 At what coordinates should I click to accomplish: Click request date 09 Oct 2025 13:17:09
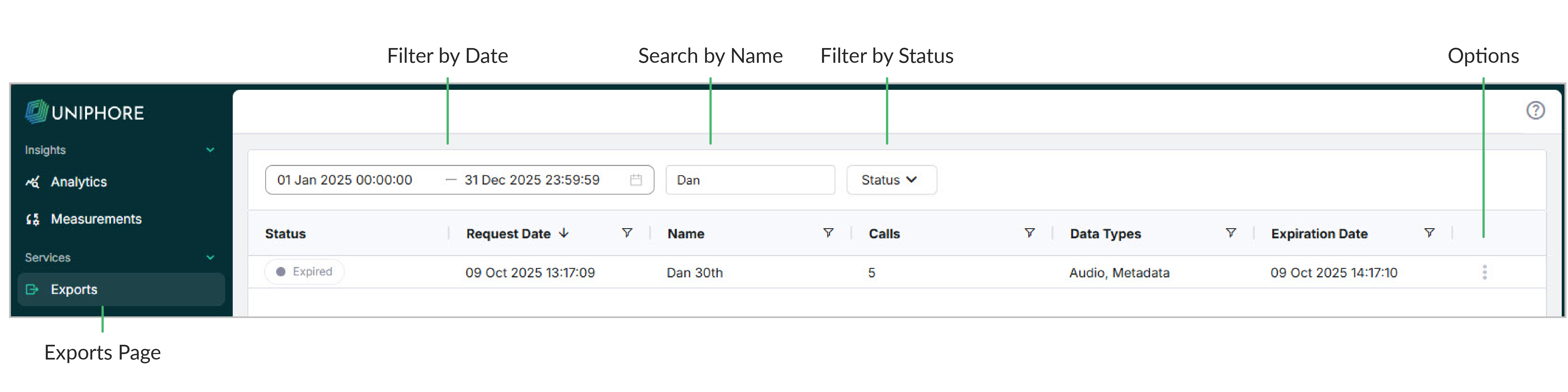(530, 273)
